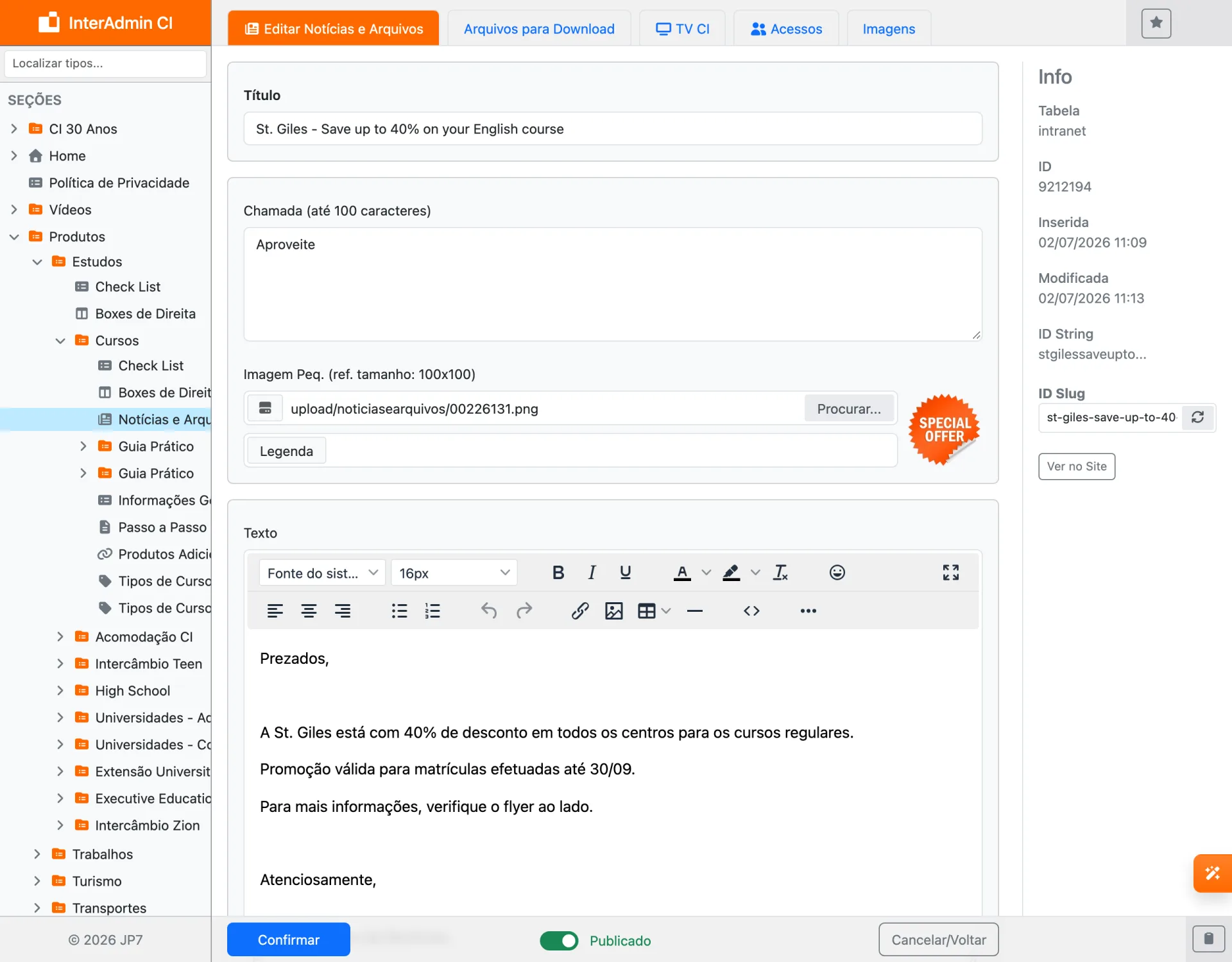Open the Home section
Viewport: 1232px width, 962px height.
click(x=57, y=156)
